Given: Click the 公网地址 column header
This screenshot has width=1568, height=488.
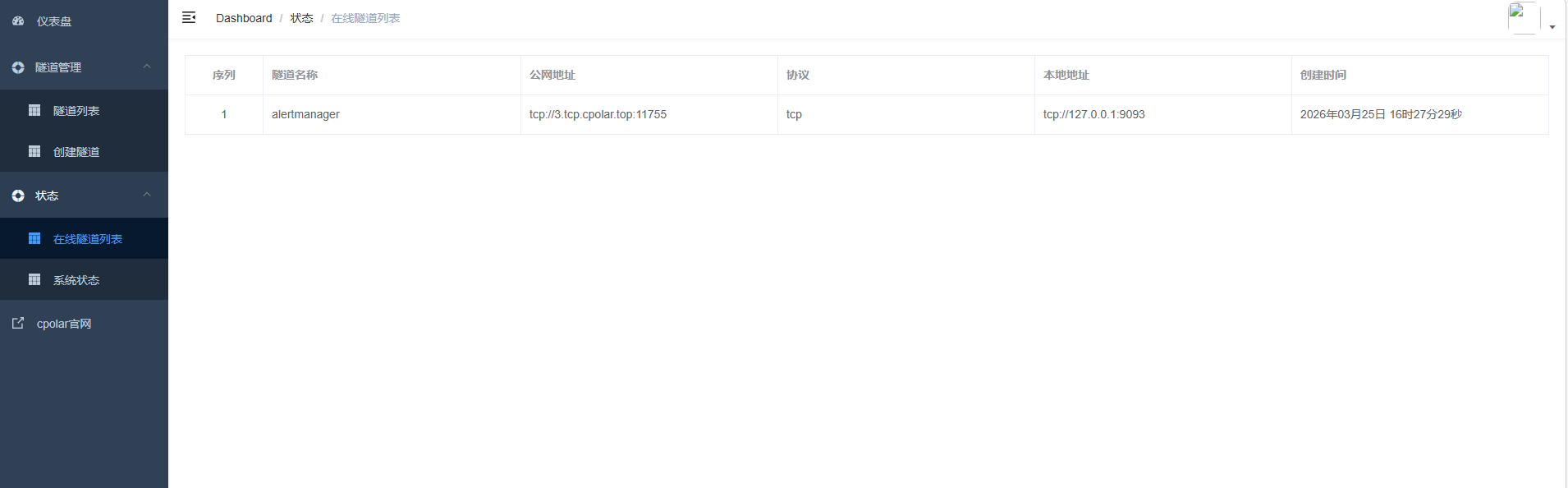Looking at the screenshot, I should 552,75.
